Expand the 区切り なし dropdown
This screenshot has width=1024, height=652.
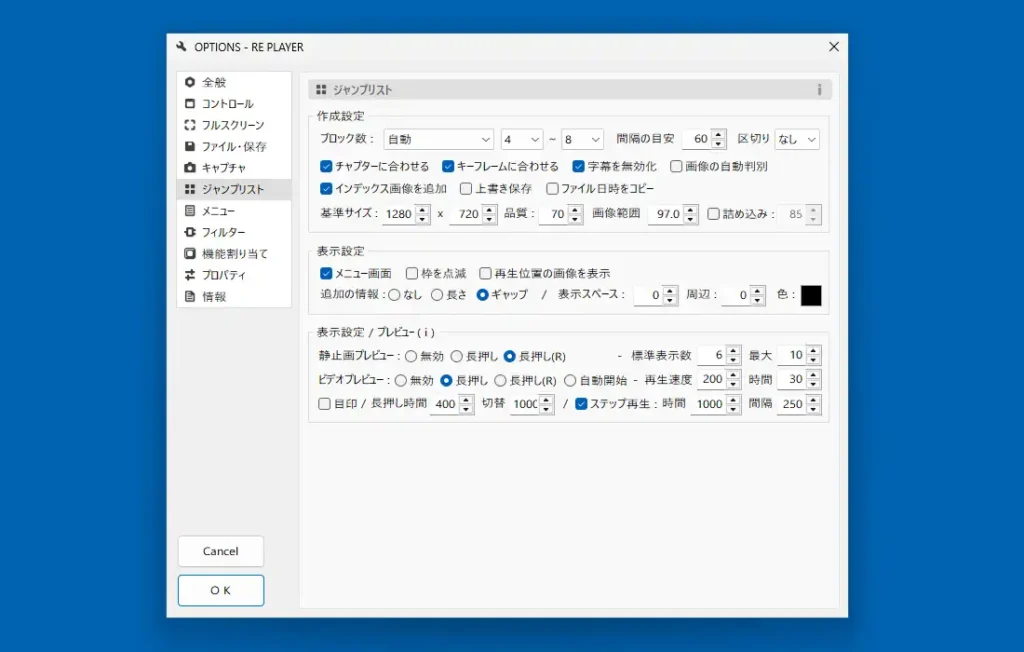(795, 139)
